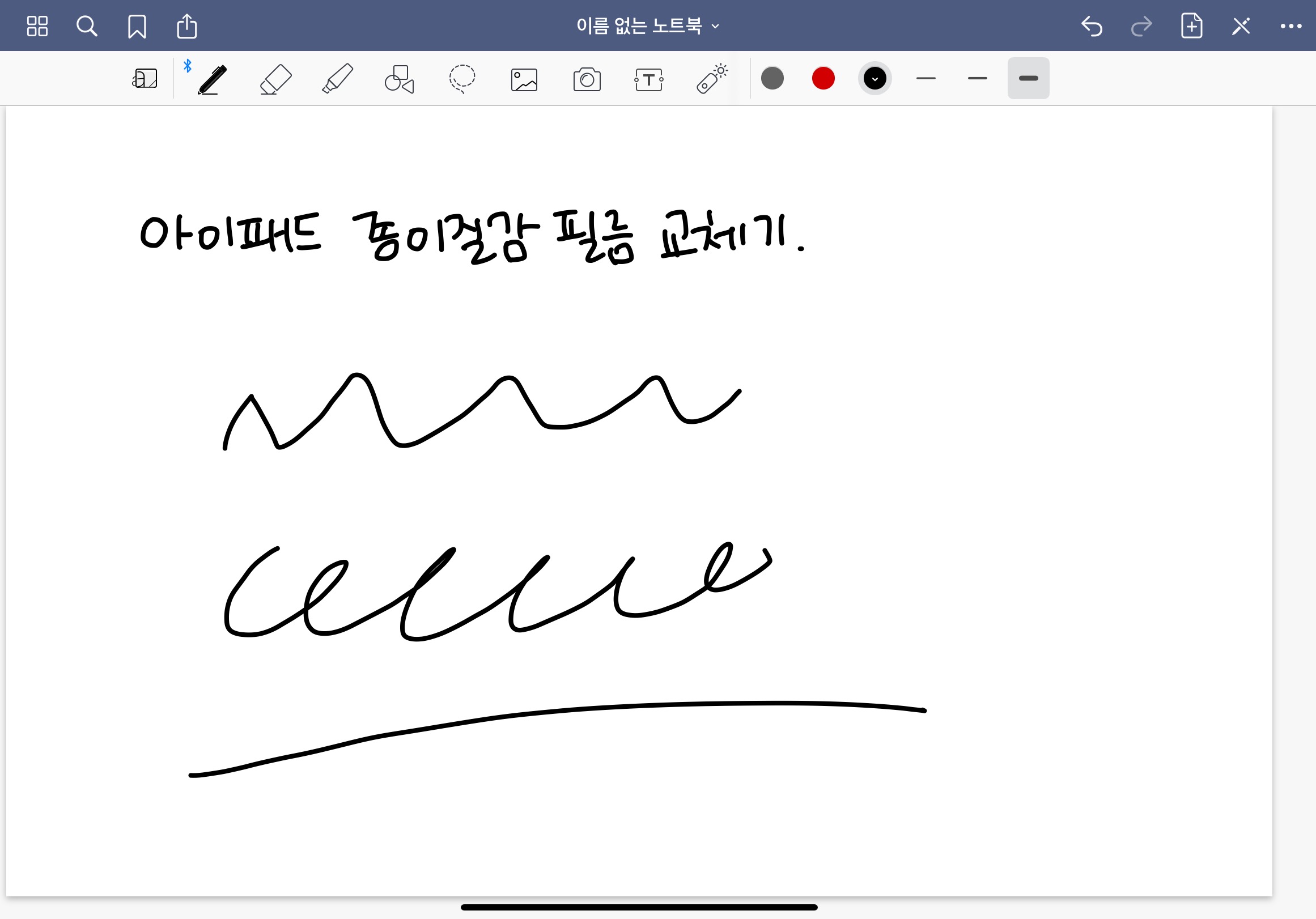Screen dimensions: 1316x919
Task: Select the Eraser tool
Action: coord(275,79)
